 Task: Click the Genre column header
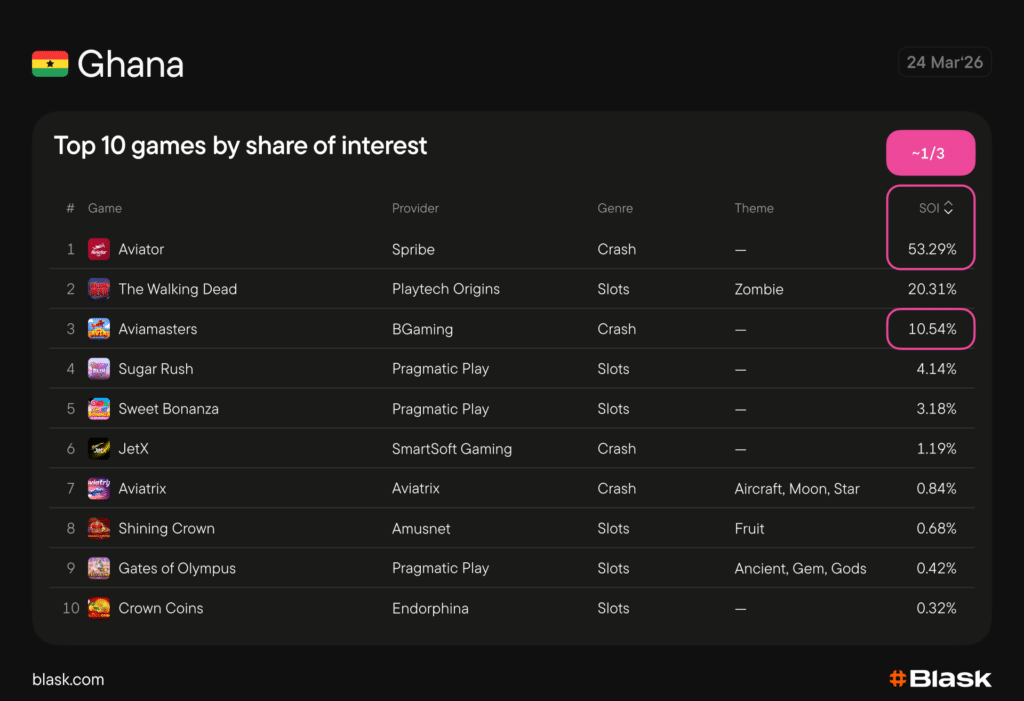click(614, 208)
